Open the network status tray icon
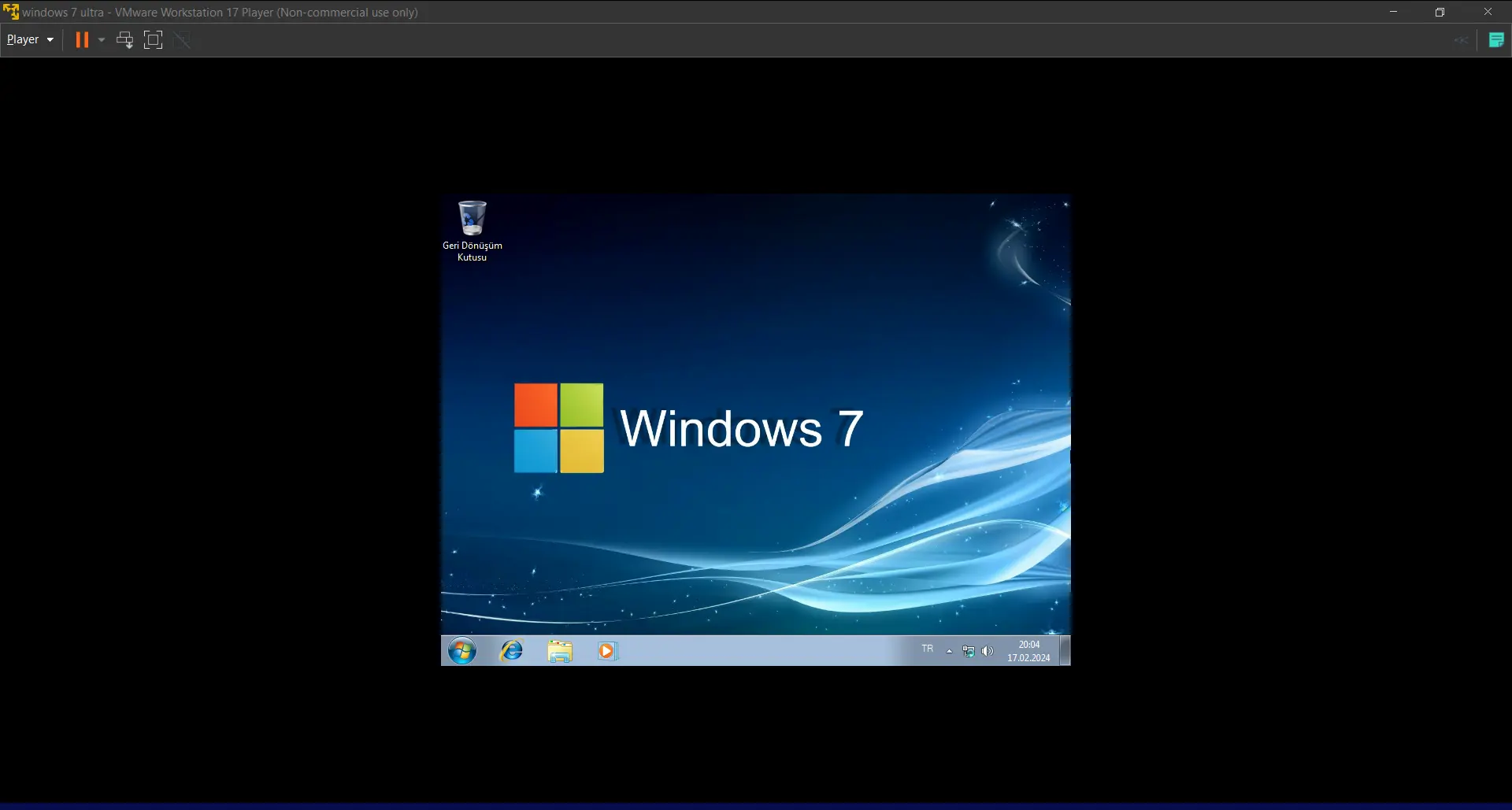This screenshot has width=1512, height=810. 969,651
